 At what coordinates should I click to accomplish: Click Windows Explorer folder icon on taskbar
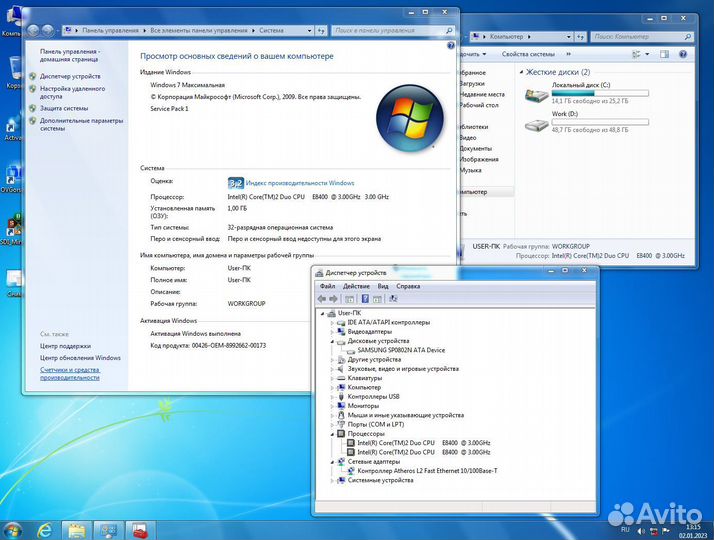[76, 531]
